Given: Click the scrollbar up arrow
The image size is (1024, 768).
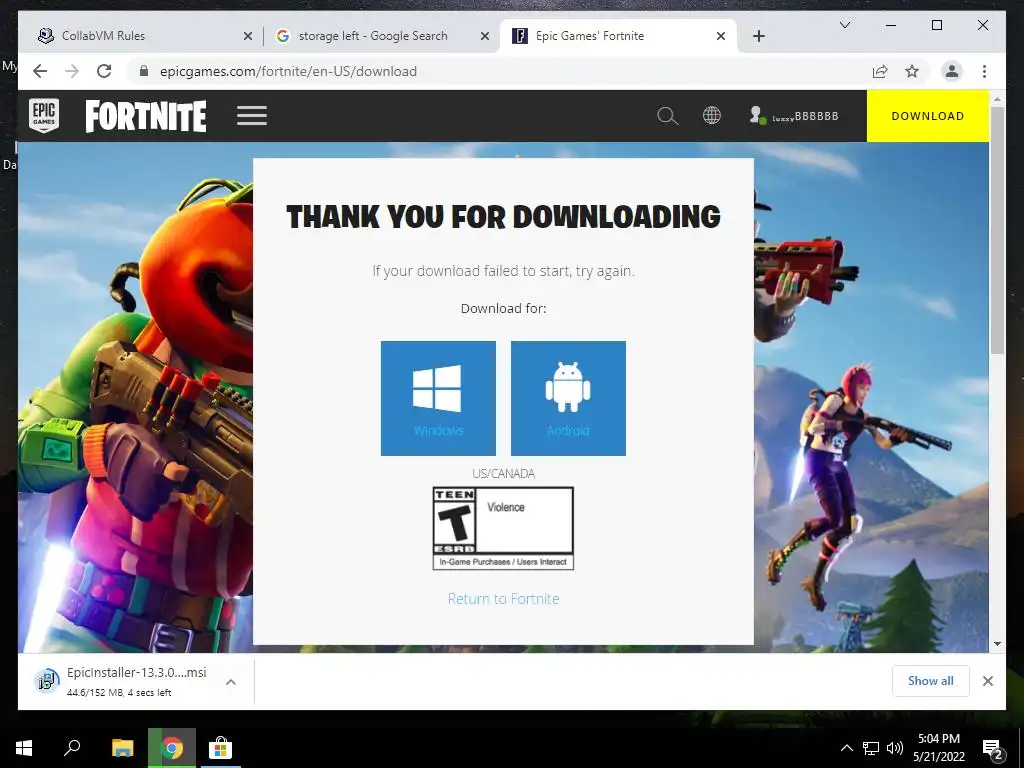Looking at the screenshot, I should click(x=997, y=99).
